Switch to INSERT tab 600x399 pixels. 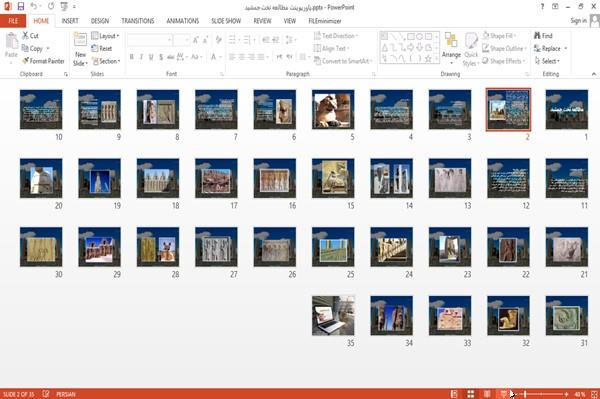pyautogui.click(x=70, y=21)
